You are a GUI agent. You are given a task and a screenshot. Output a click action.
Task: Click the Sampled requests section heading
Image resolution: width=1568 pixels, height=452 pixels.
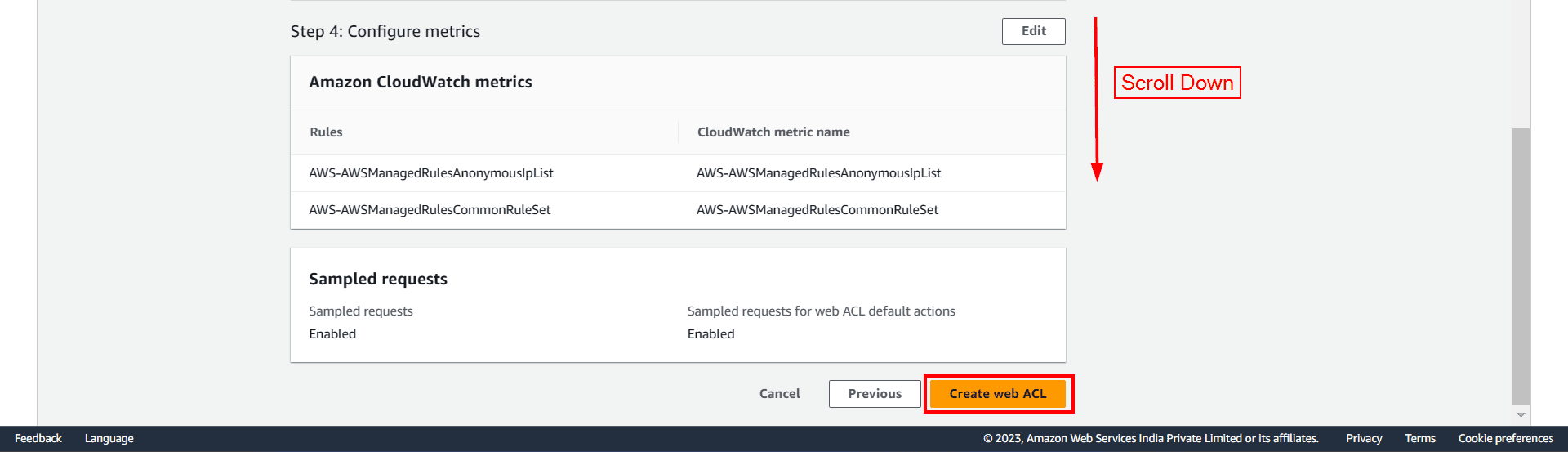pos(378,280)
